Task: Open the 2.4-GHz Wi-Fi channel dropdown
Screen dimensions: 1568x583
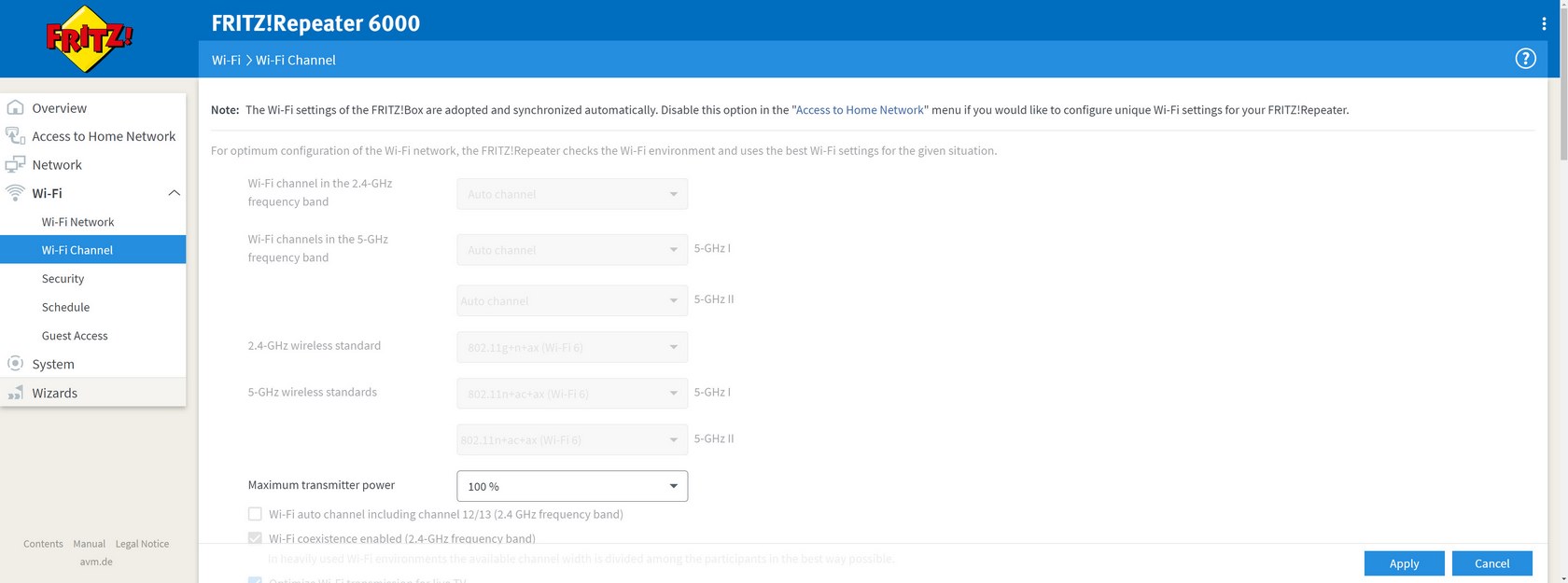Action: coord(572,194)
